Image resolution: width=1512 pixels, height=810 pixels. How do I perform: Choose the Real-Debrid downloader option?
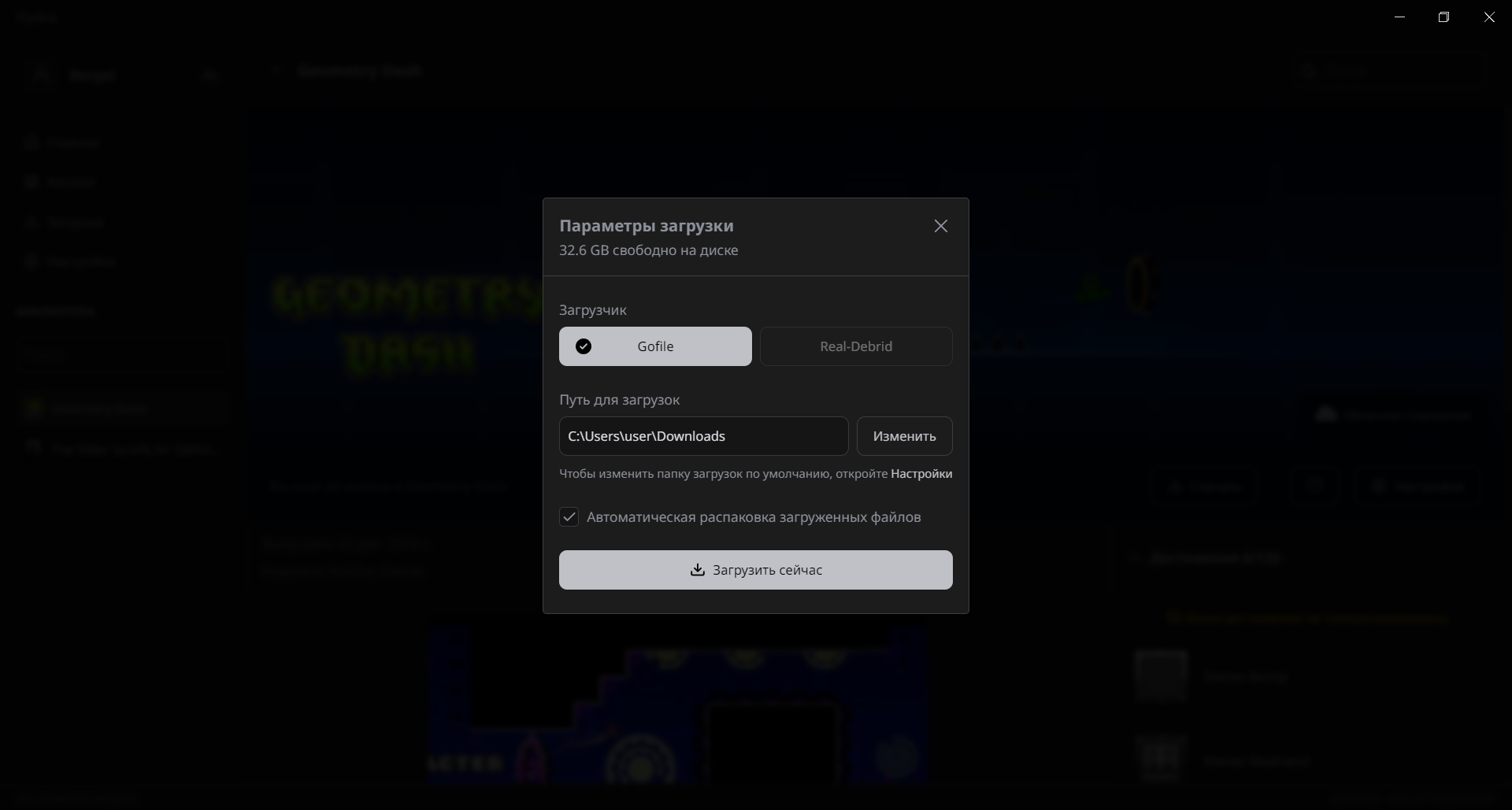point(856,346)
